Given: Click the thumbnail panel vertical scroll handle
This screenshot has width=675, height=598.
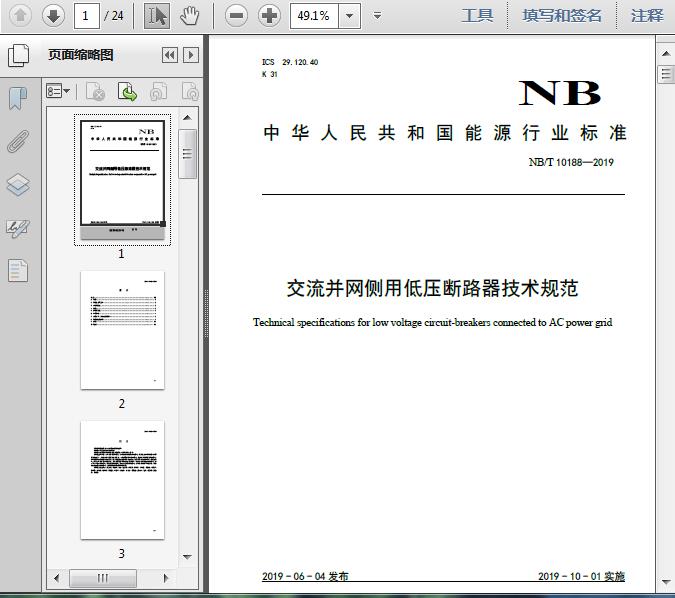Looking at the screenshot, I should [x=187, y=154].
